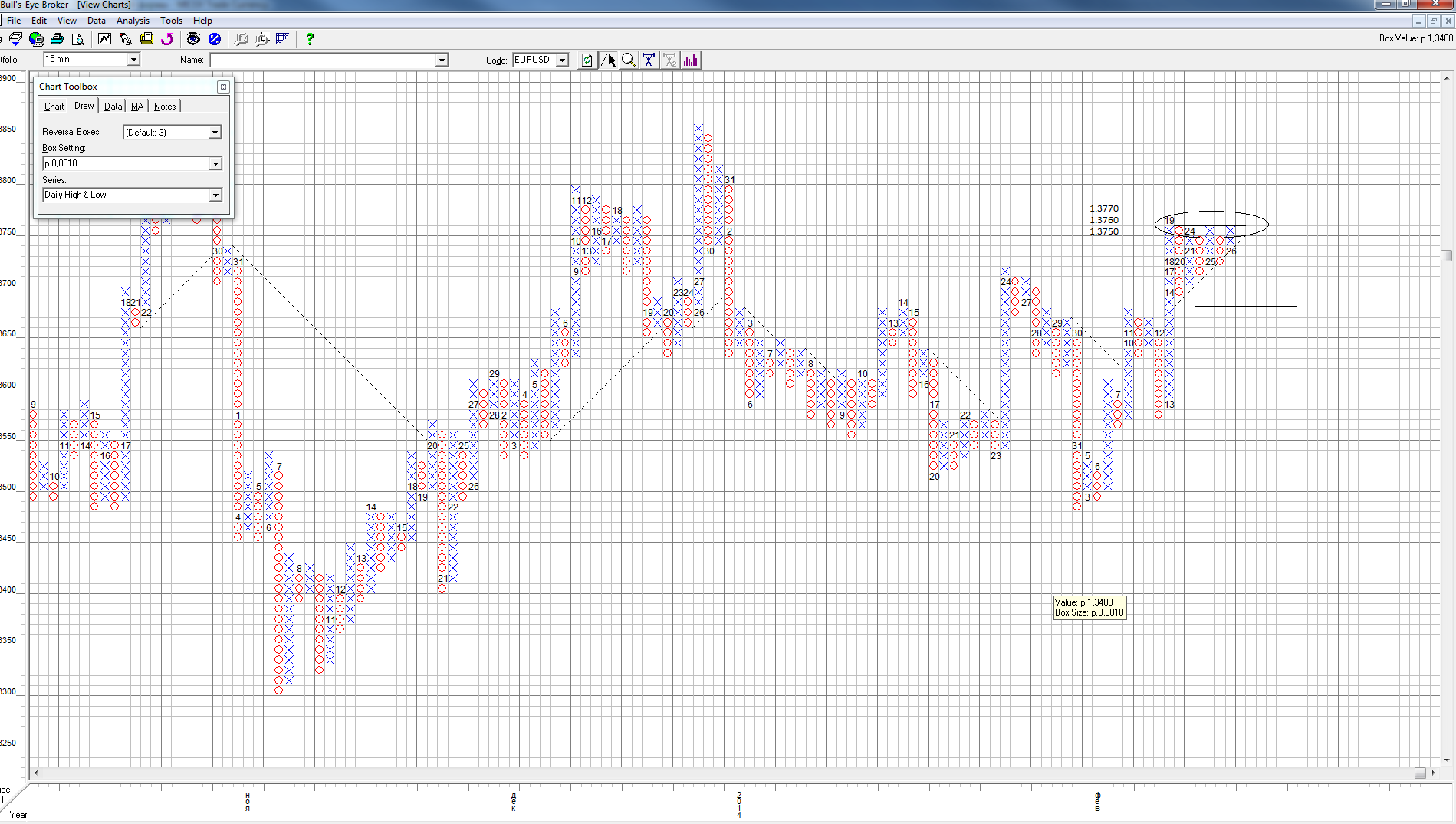Click the 1.3750 price label on chart
The height and width of the screenshot is (824, 1456).
point(1104,231)
